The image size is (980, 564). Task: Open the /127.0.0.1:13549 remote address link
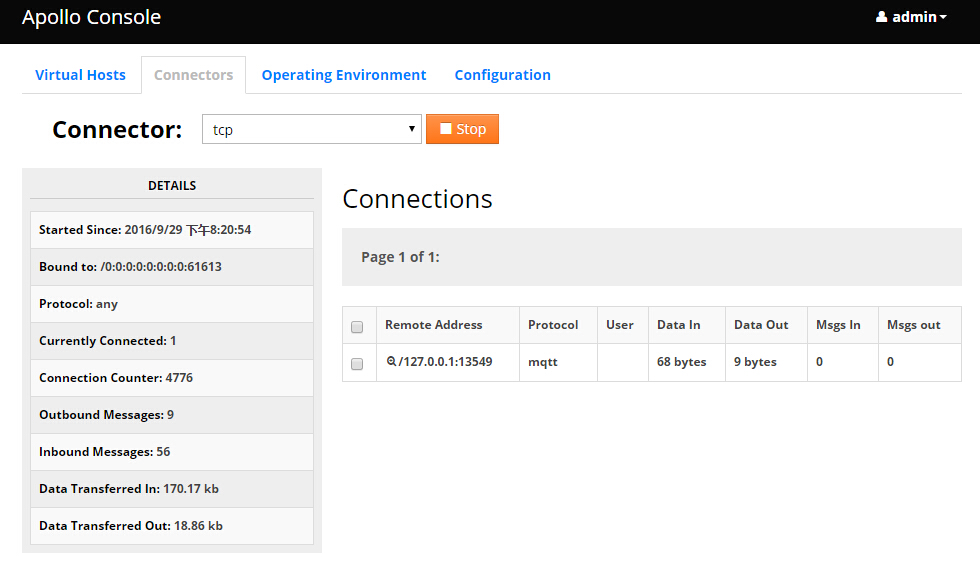click(x=445, y=362)
